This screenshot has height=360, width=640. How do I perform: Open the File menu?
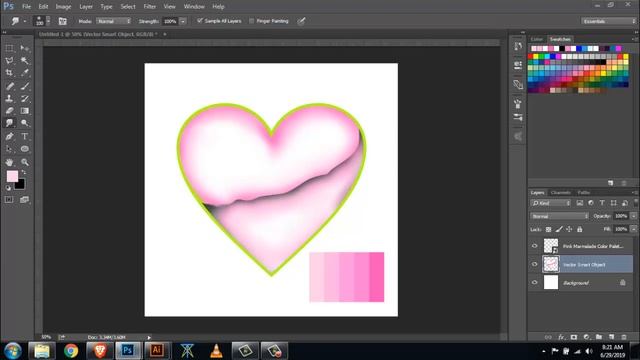[x=27, y=7]
